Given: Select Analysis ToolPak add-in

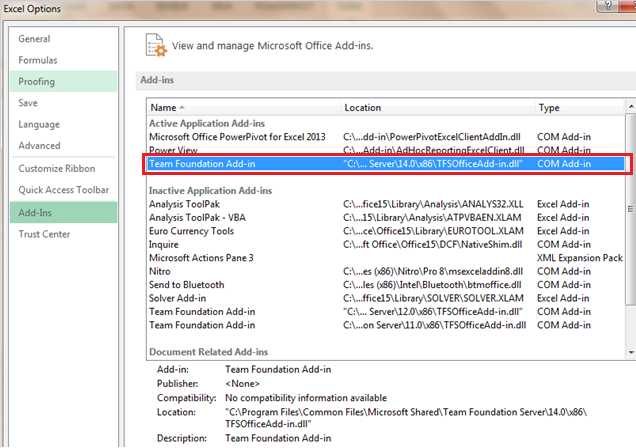Looking at the screenshot, I should [x=385, y=204].
